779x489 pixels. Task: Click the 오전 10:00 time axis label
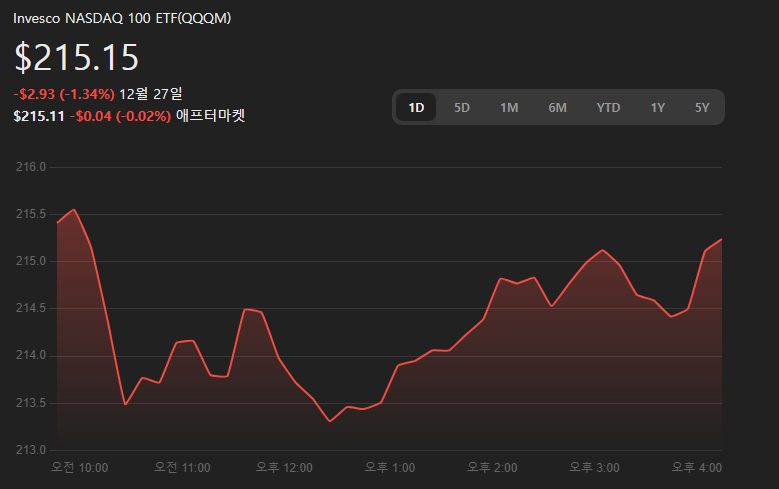pos(79,468)
